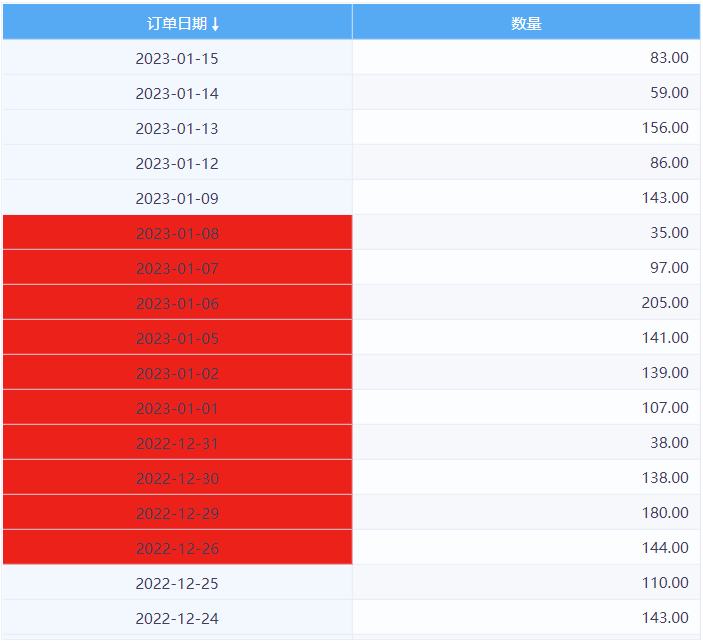Select red-highlighted date 2022-12-29
This screenshot has height=642, width=703.
pyautogui.click(x=177, y=513)
